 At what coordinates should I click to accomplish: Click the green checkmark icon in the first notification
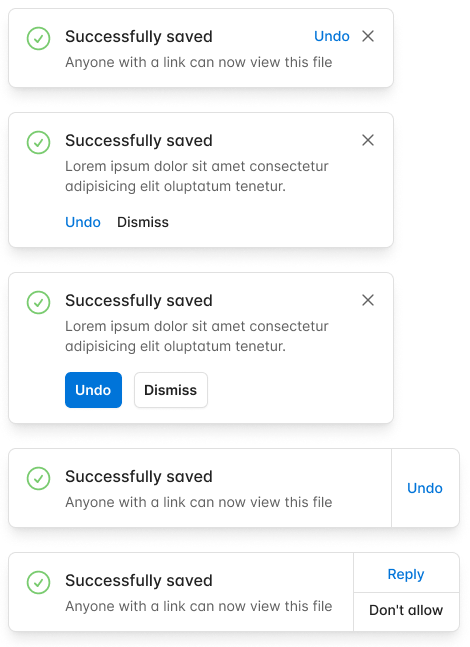38,38
